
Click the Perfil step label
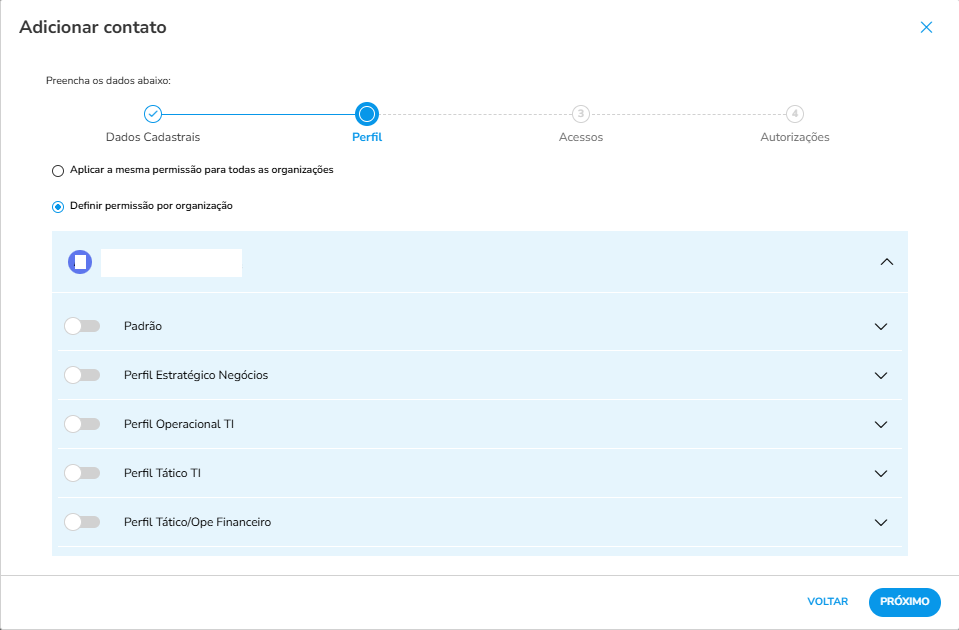[x=367, y=137]
